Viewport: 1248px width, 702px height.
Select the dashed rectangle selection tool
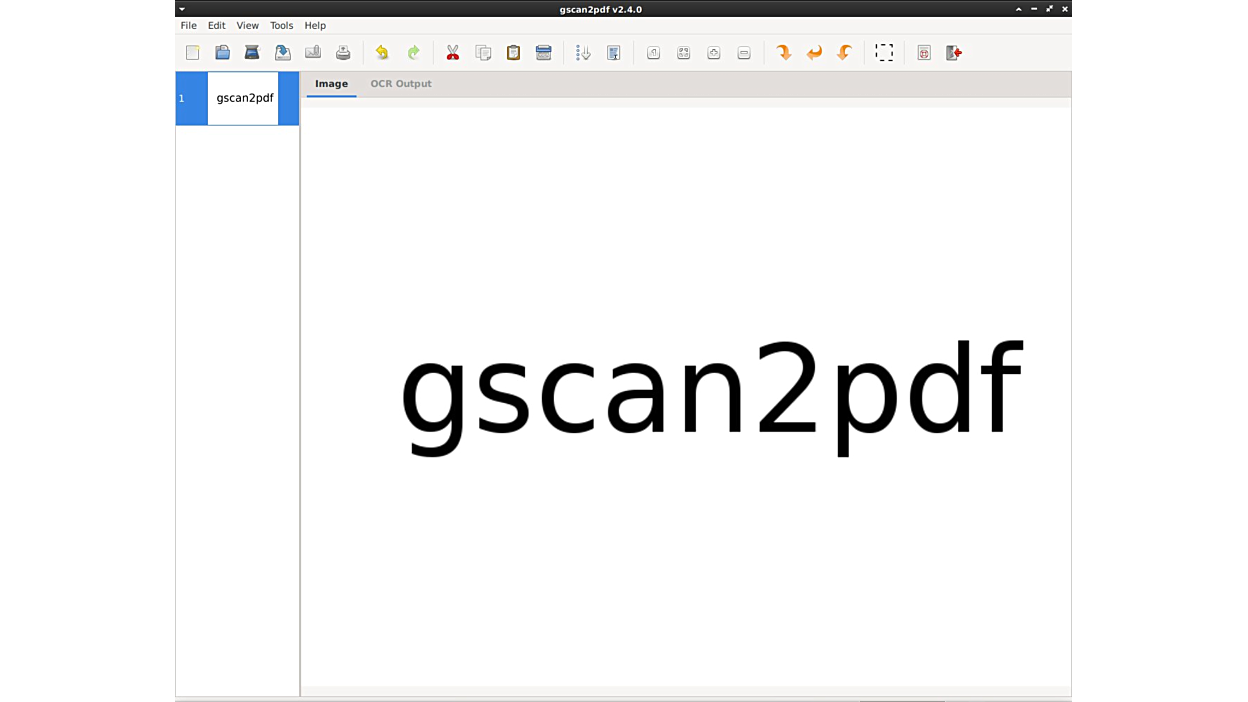pyautogui.click(x=884, y=53)
